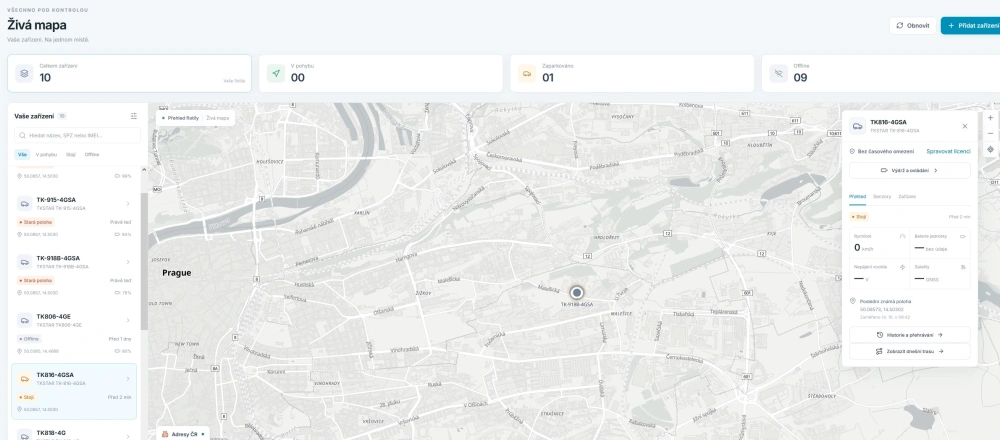Focus the Hledat název, SPZ search field

coord(78,135)
